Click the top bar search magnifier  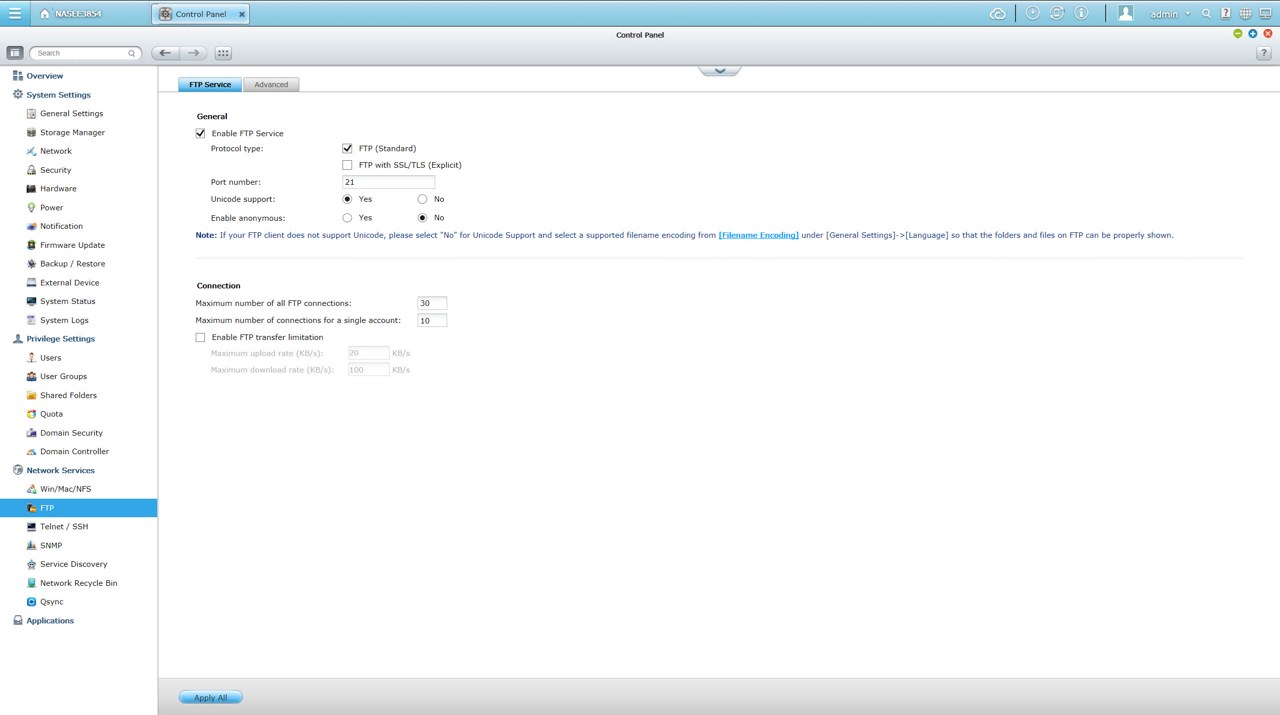click(x=1206, y=14)
